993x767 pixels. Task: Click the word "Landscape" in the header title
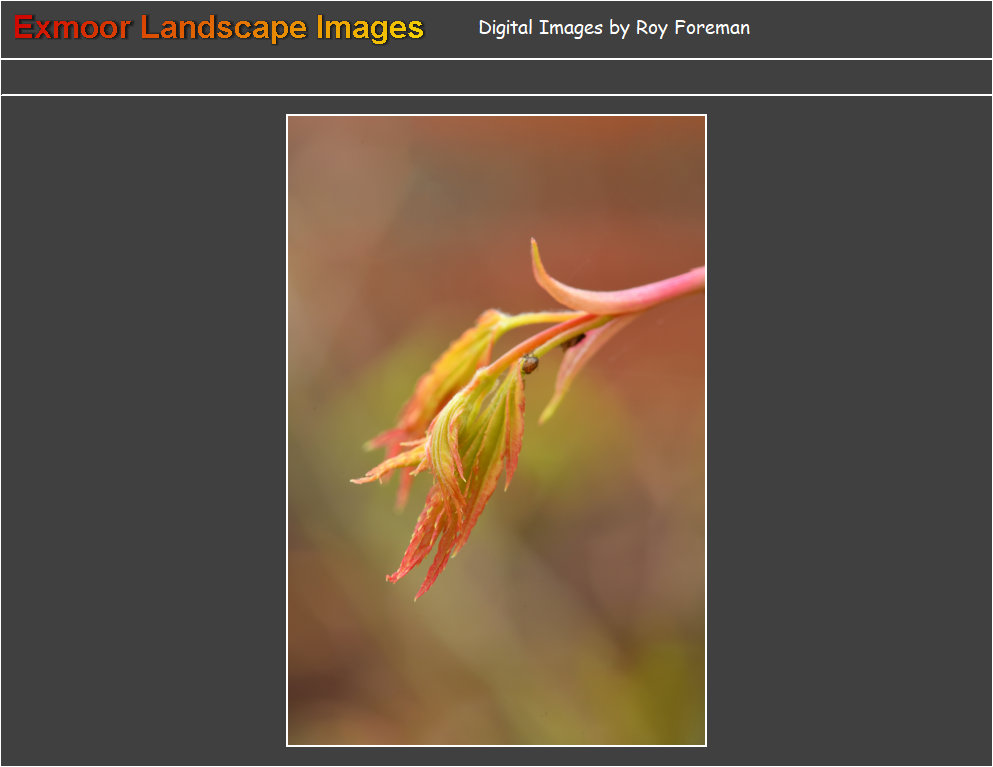(223, 28)
